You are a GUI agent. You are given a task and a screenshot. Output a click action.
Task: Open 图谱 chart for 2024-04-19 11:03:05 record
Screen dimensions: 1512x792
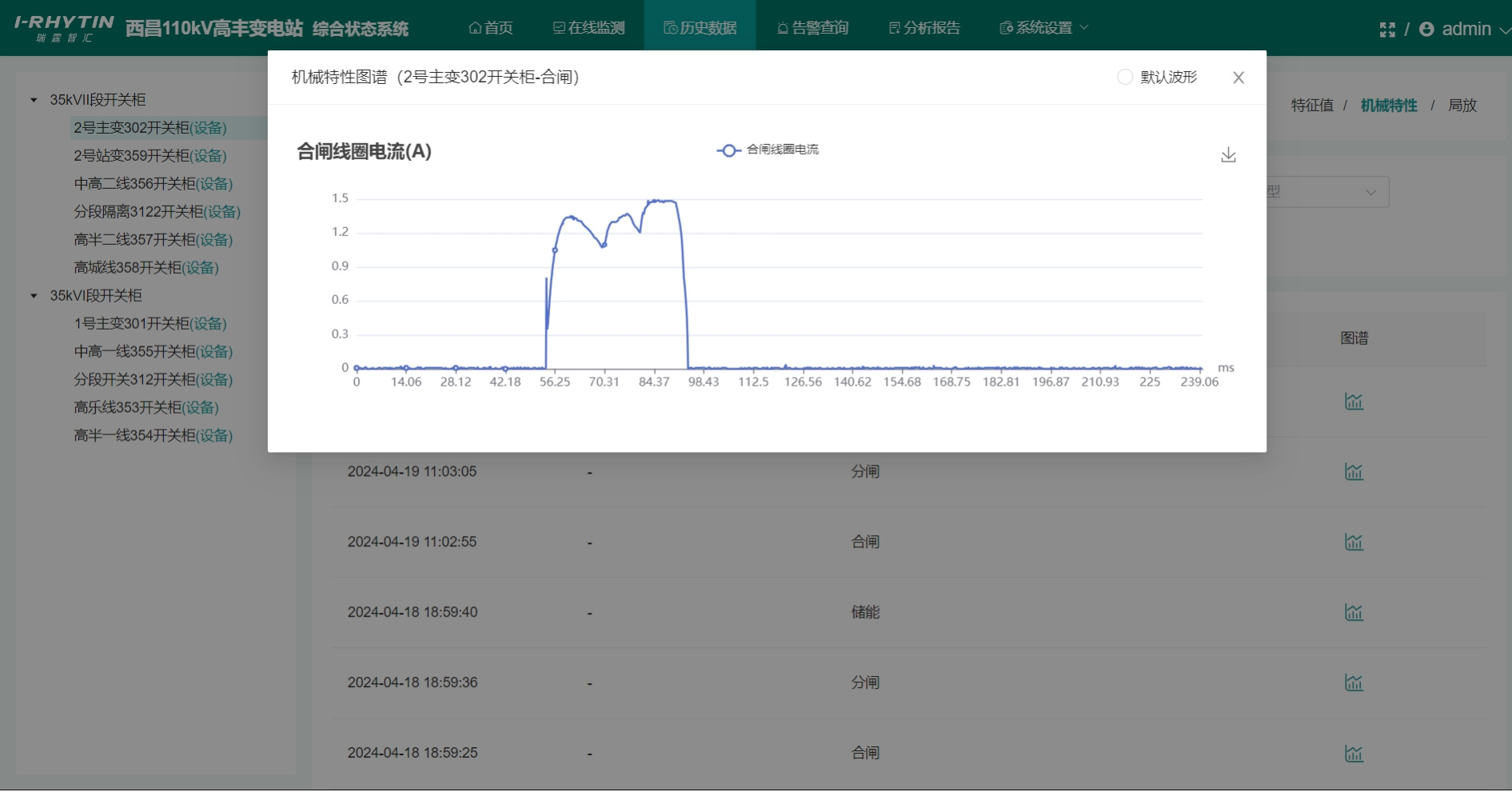1354,471
